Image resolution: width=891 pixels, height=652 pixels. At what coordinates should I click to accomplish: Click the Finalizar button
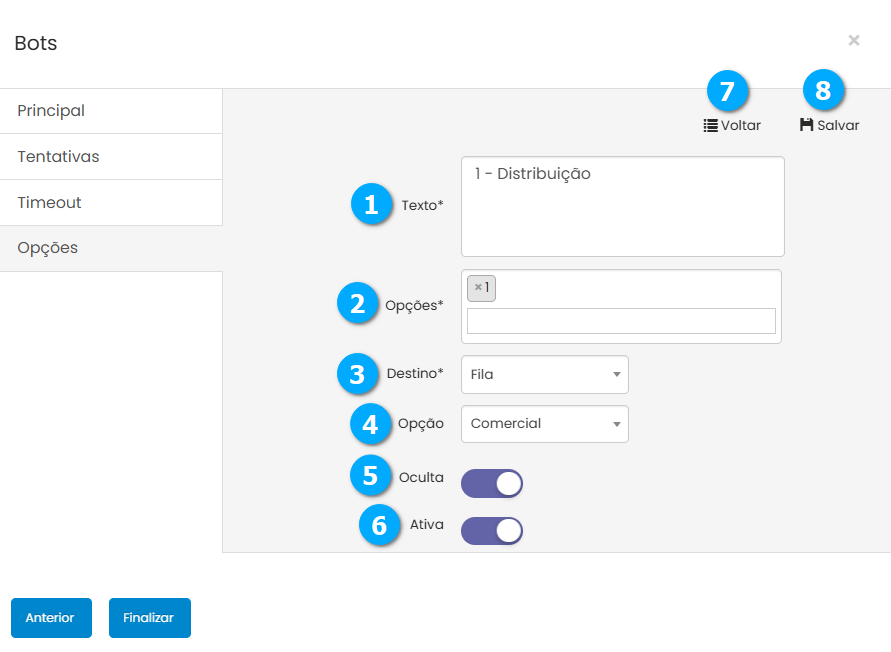point(149,618)
